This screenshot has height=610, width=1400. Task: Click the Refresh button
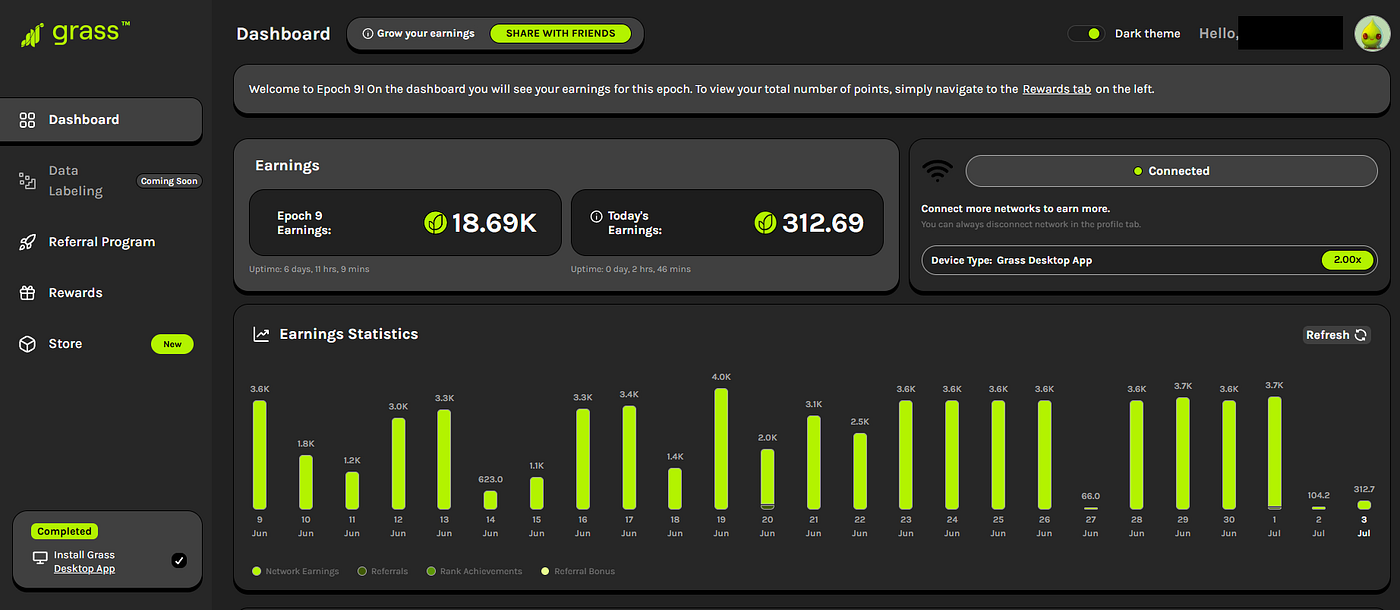click(1337, 335)
